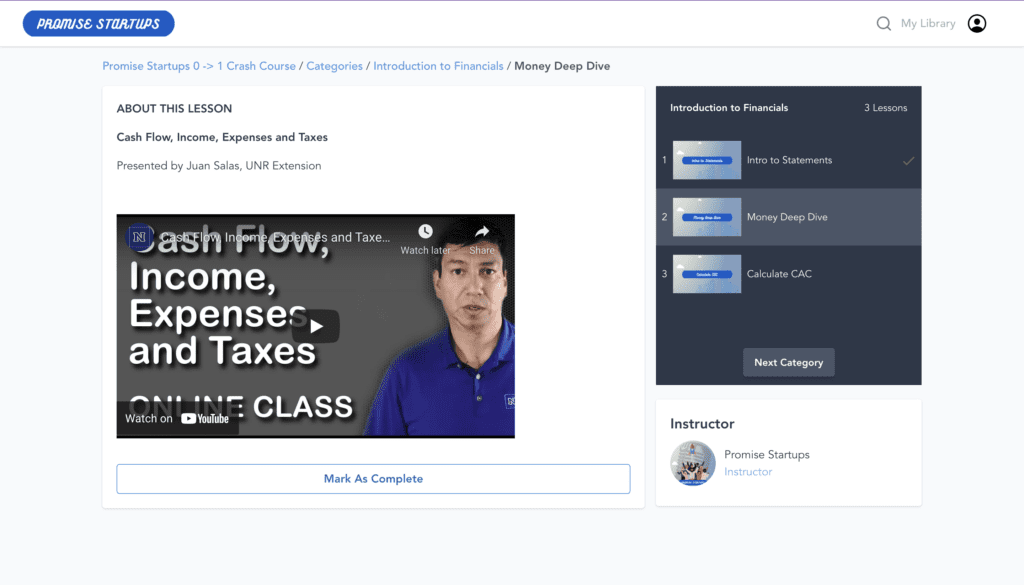
Task: Open the user profile account icon
Action: tap(977, 24)
